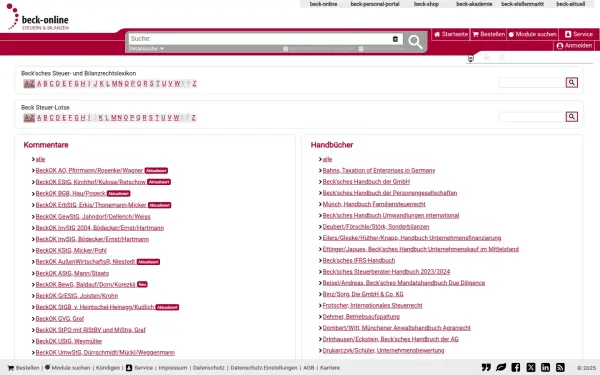The height and width of the screenshot is (375, 600).
Task: Open Beck'sches Steuerberater-Handbuch 2023/2024
Action: 386,272
